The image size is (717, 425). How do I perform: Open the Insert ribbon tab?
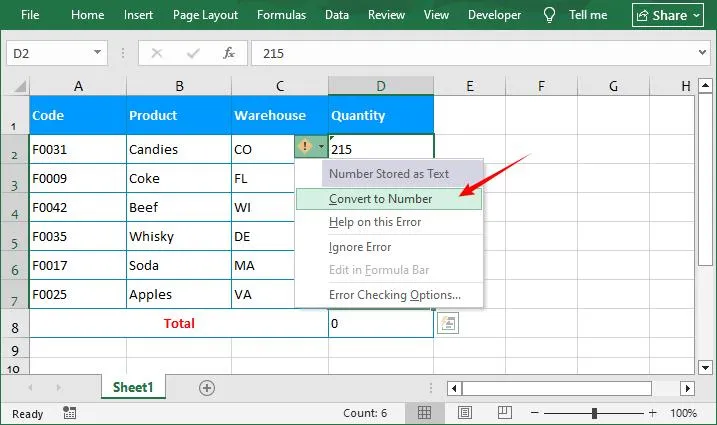138,15
